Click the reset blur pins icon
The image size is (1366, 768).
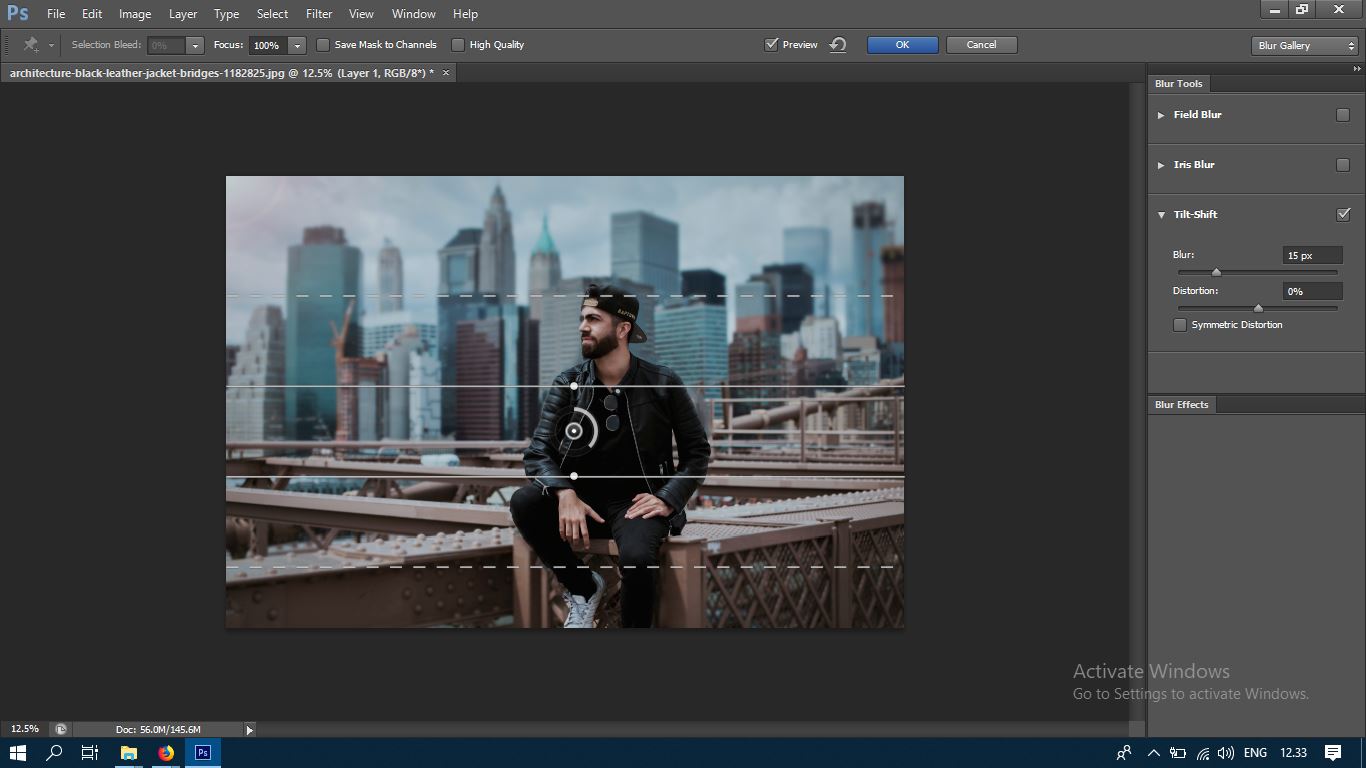pyautogui.click(x=838, y=45)
